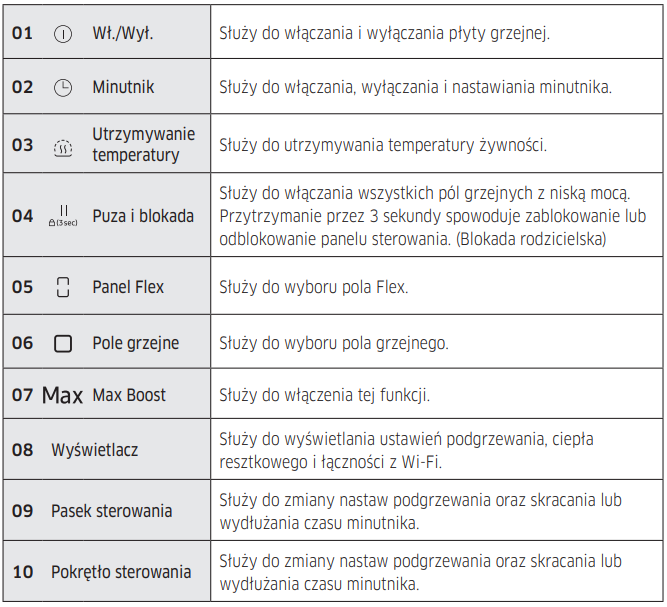
Task: Click the Panel Flex label text
Action: [x=128, y=288]
